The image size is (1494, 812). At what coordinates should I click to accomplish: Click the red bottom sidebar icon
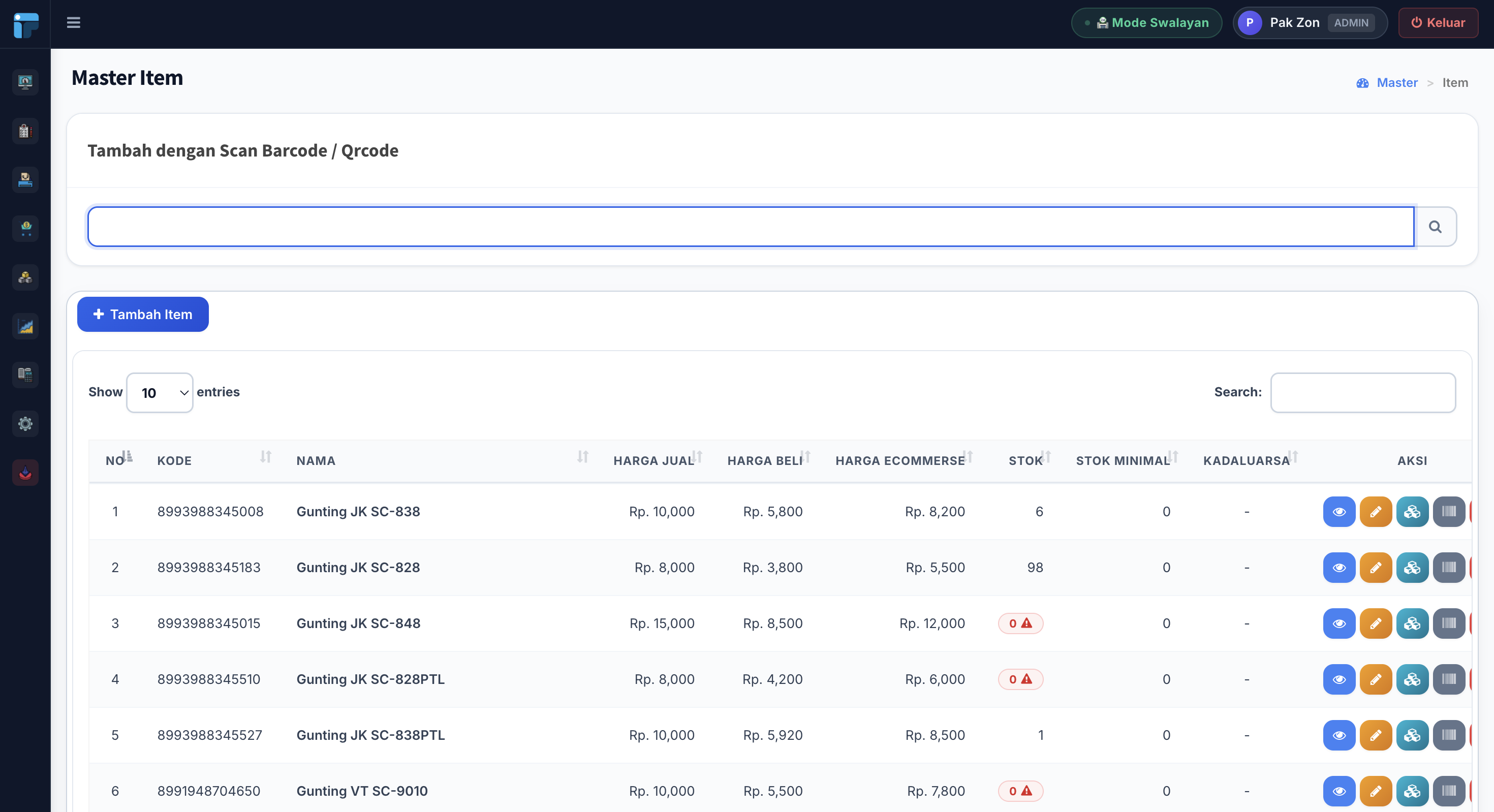25,473
